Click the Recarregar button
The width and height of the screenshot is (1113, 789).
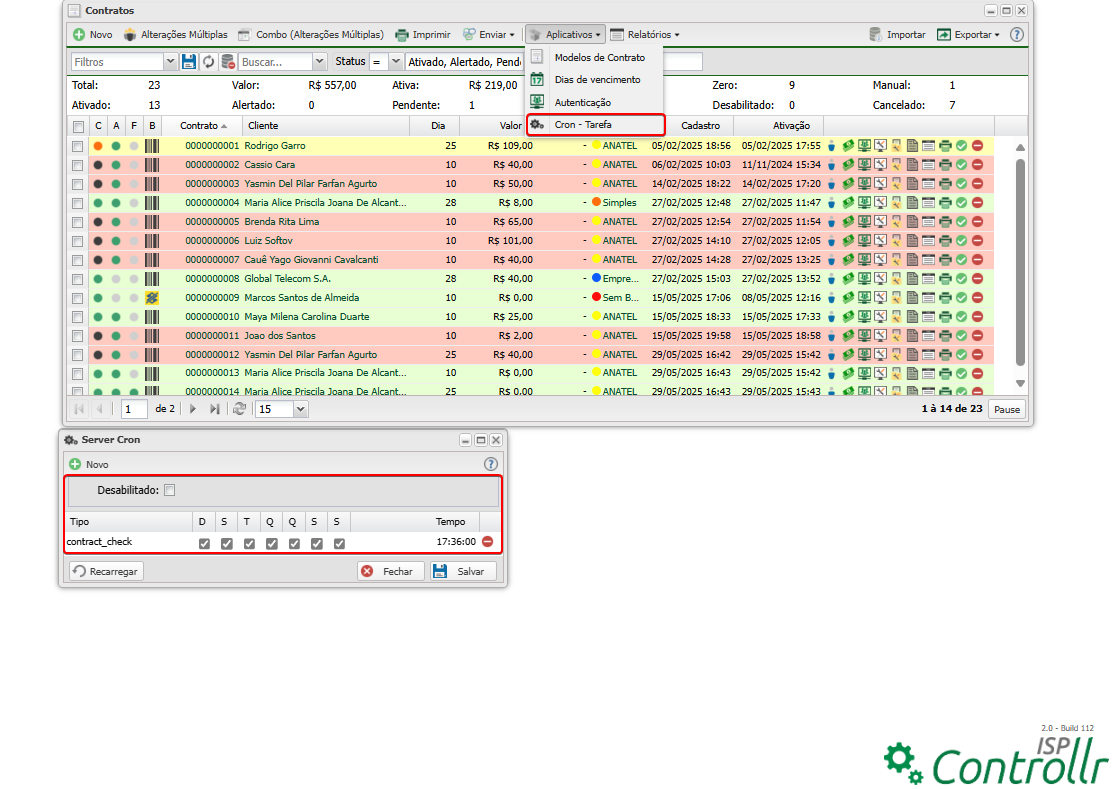click(x=106, y=571)
